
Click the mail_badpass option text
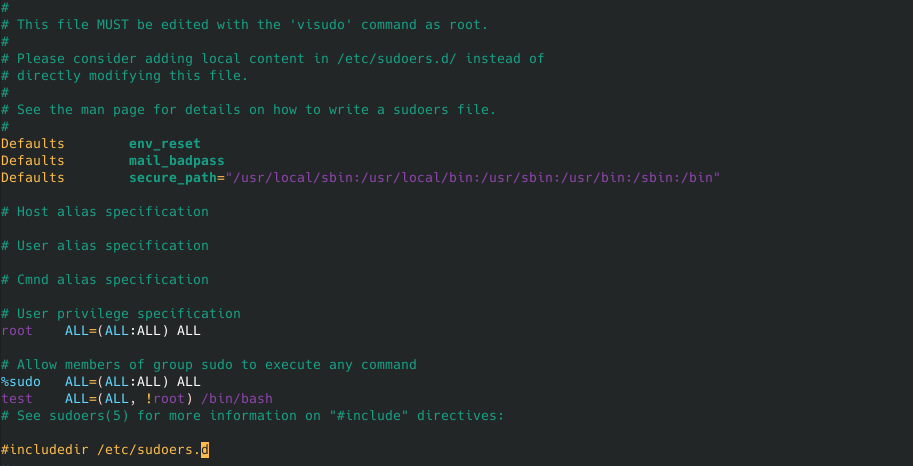click(176, 160)
